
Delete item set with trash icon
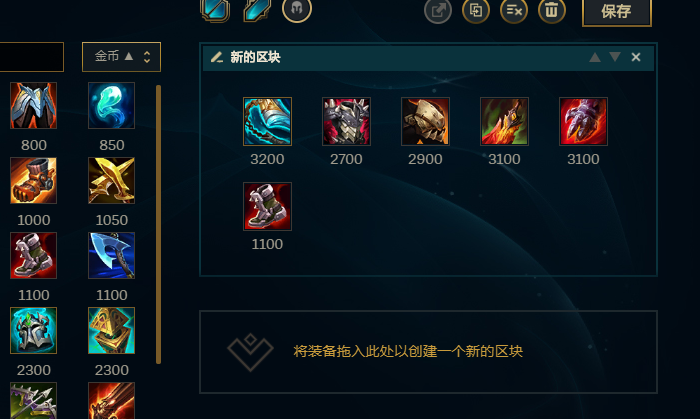(x=552, y=10)
